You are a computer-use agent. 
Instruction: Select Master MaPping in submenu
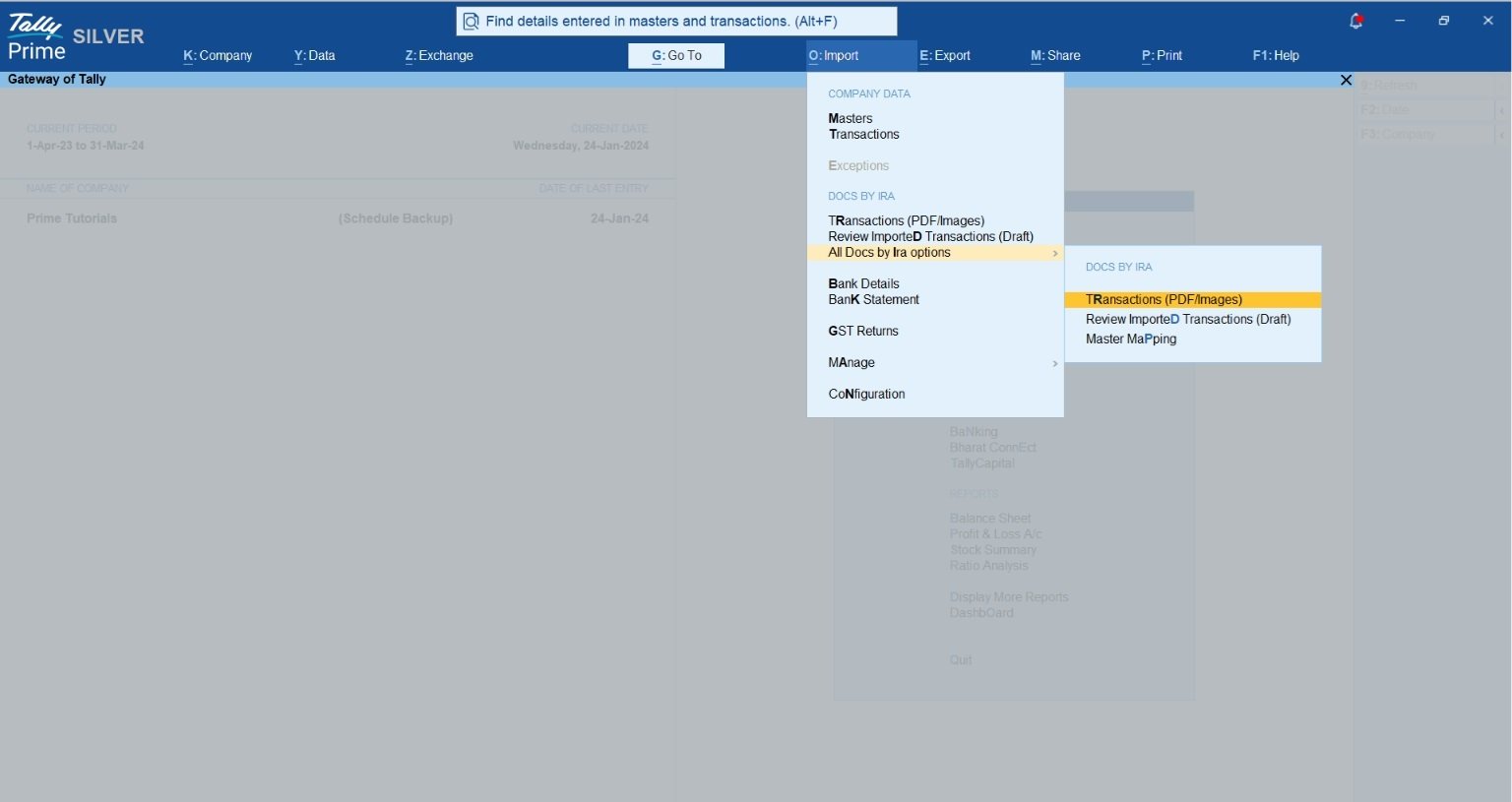click(x=1131, y=339)
